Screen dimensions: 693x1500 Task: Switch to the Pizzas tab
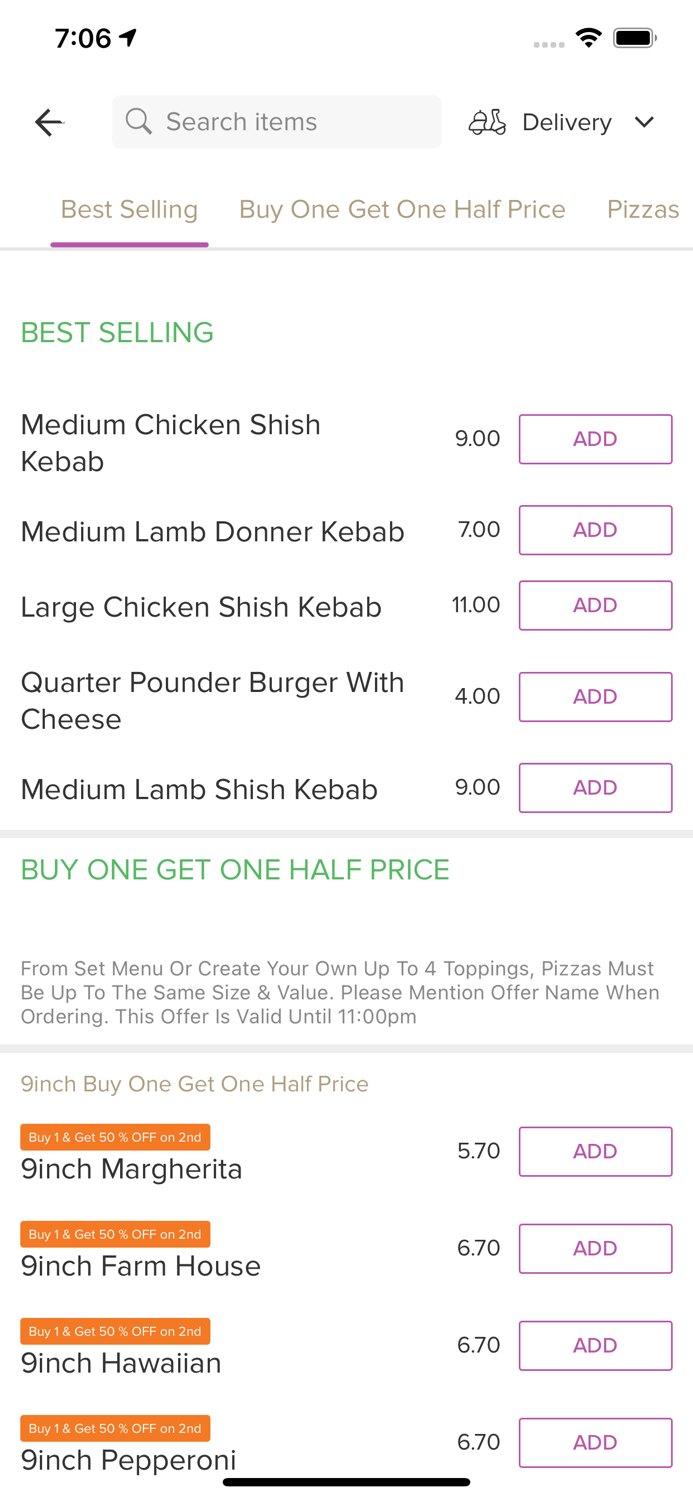pyautogui.click(x=643, y=209)
